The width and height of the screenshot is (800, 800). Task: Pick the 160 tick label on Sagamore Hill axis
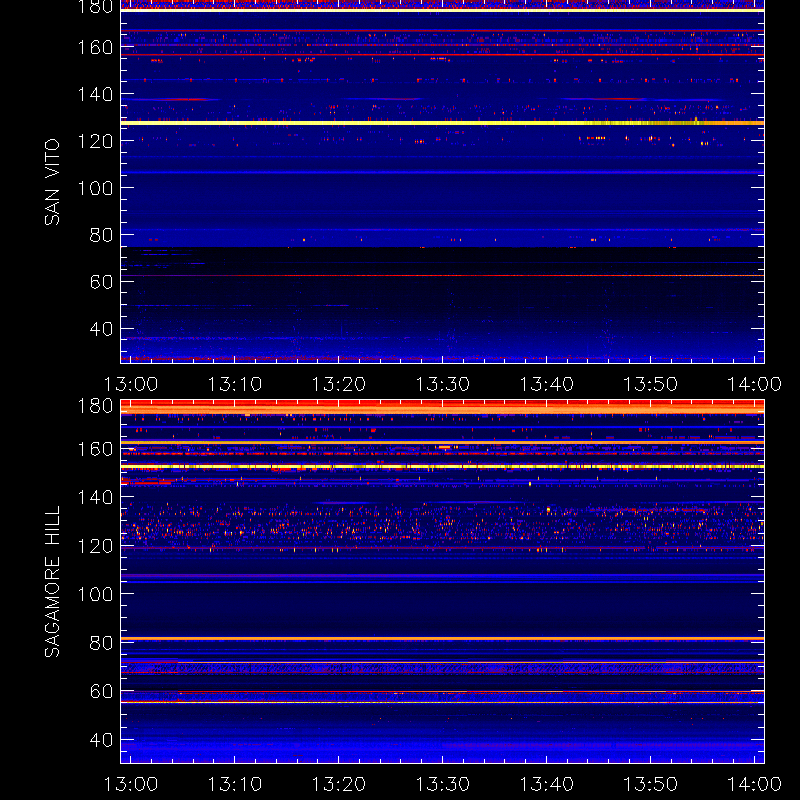[x=95, y=449]
